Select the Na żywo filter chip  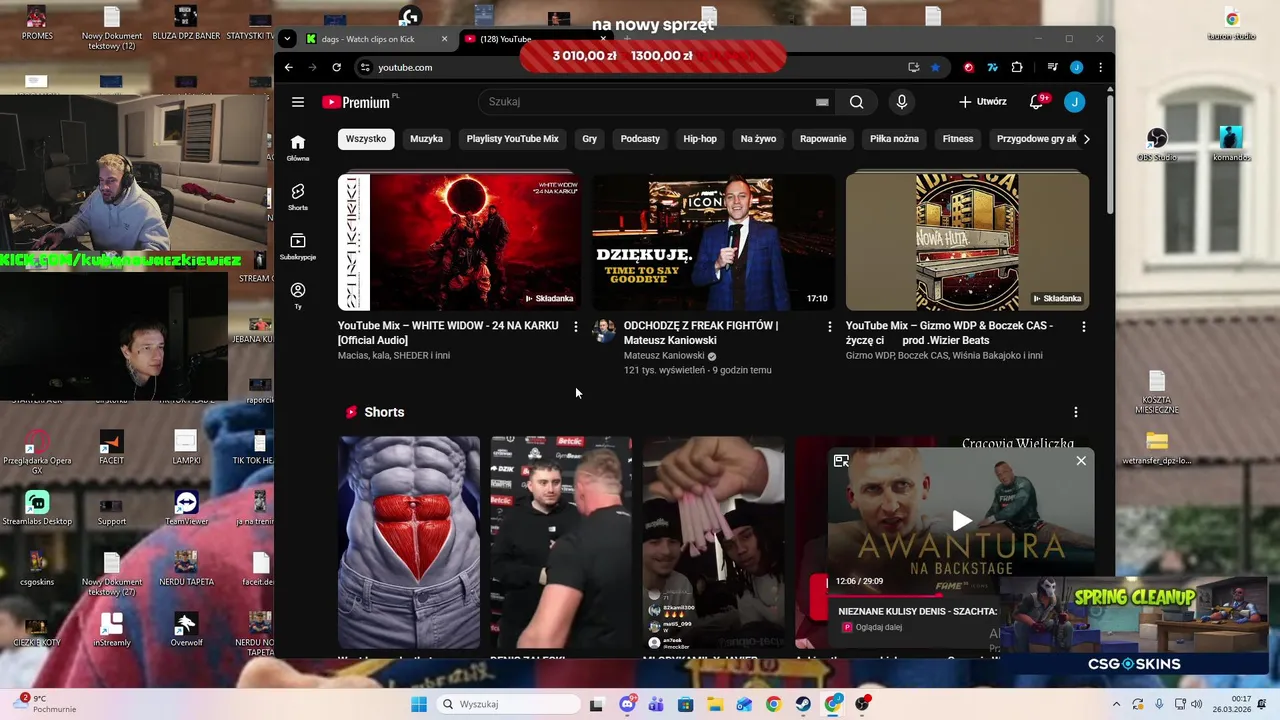click(758, 139)
